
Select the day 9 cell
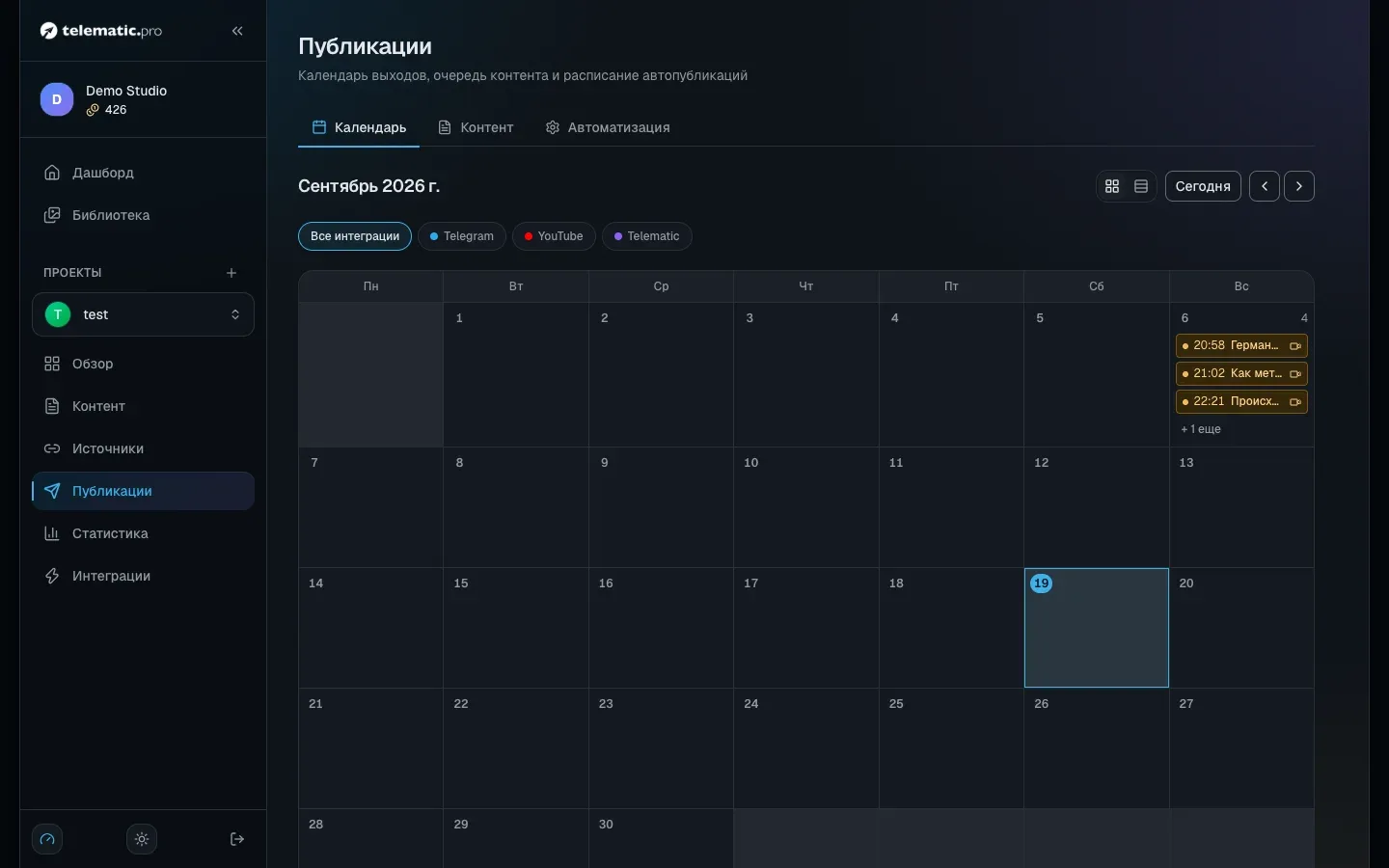tap(661, 507)
